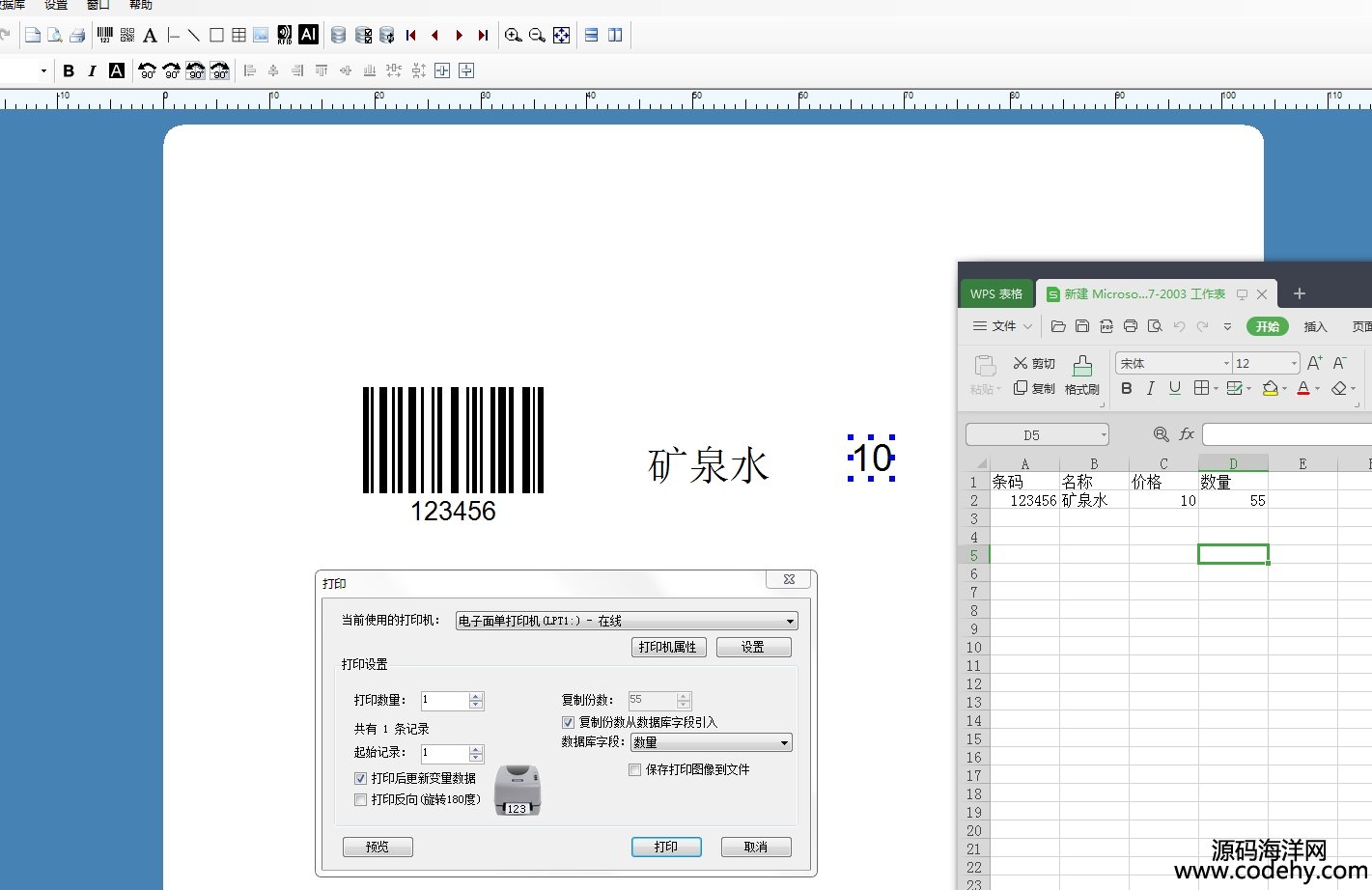This screenshot has height=890, width=1372.
Task: Enable 打印反向(旋转180度) checkbox
Action: (x=360, y=799)
